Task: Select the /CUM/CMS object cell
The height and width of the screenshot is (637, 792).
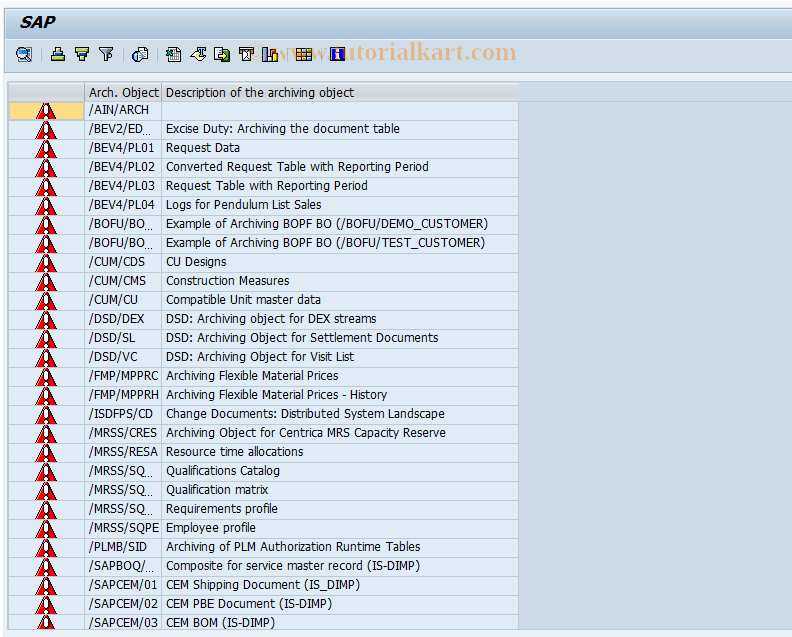Action: coord(123,281)
